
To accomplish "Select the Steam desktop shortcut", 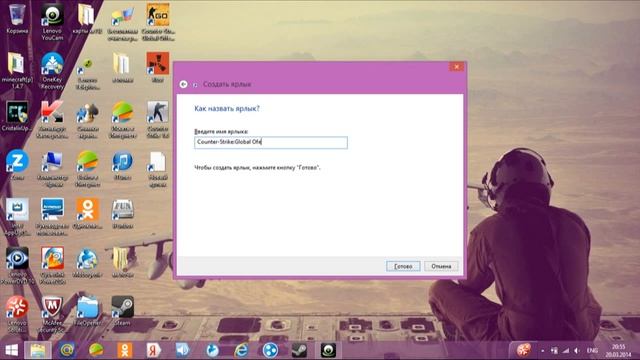I will point(122,311).
